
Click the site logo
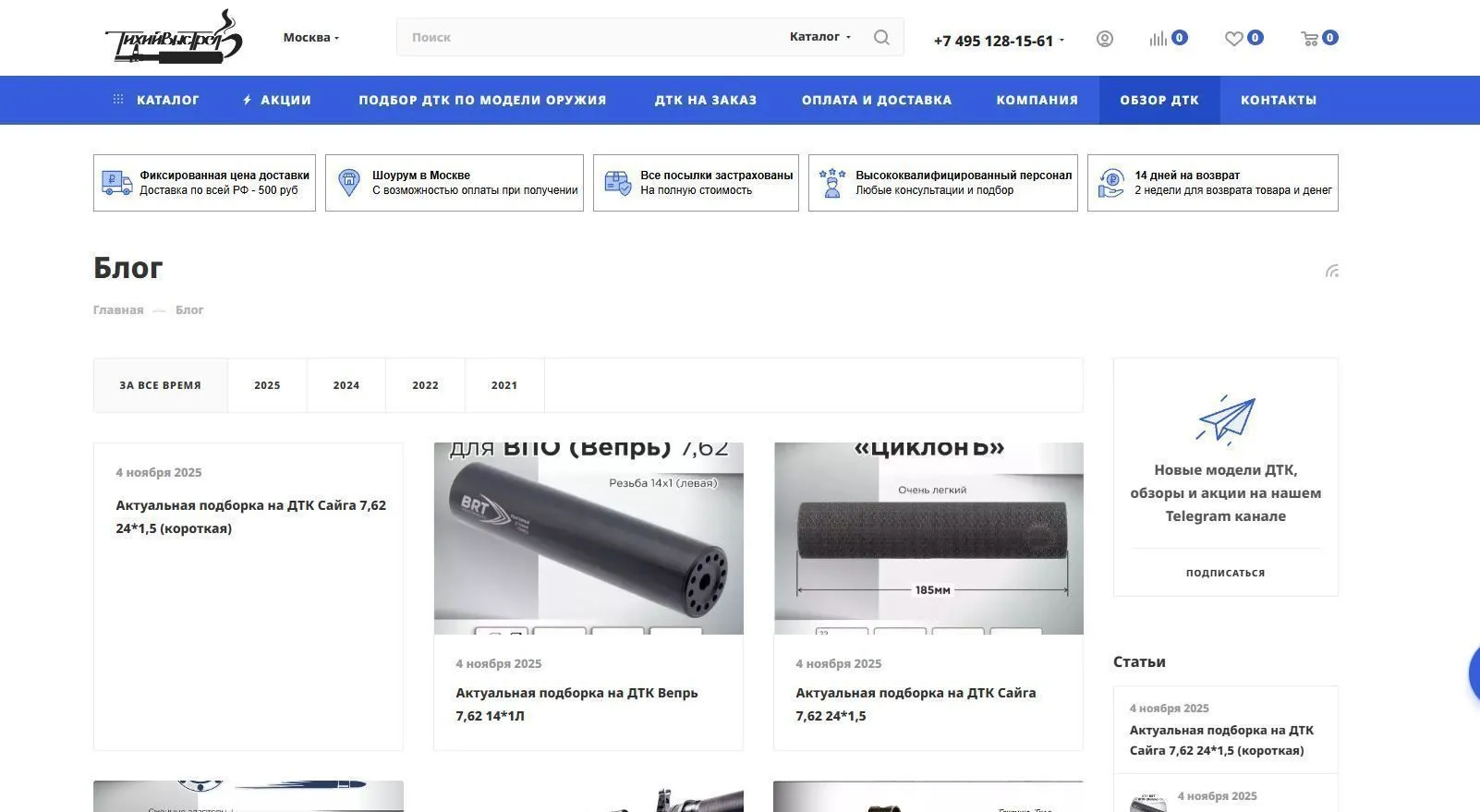(173, 38)
